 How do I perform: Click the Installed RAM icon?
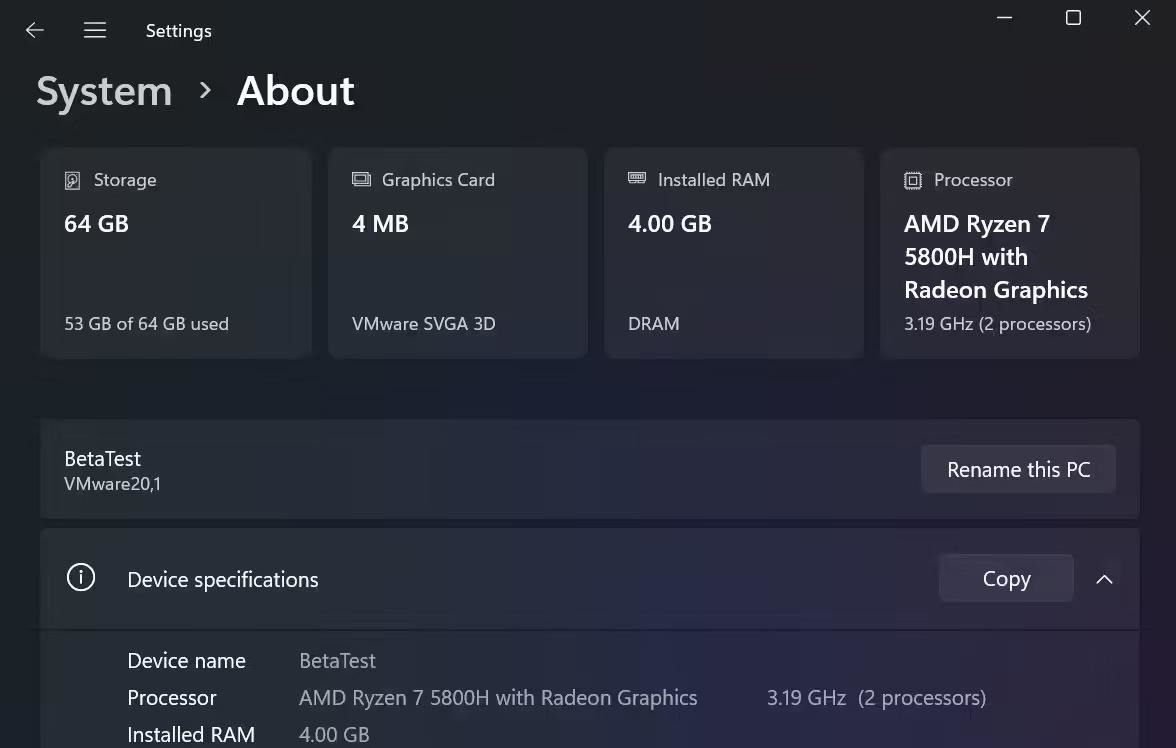(637, 179)
